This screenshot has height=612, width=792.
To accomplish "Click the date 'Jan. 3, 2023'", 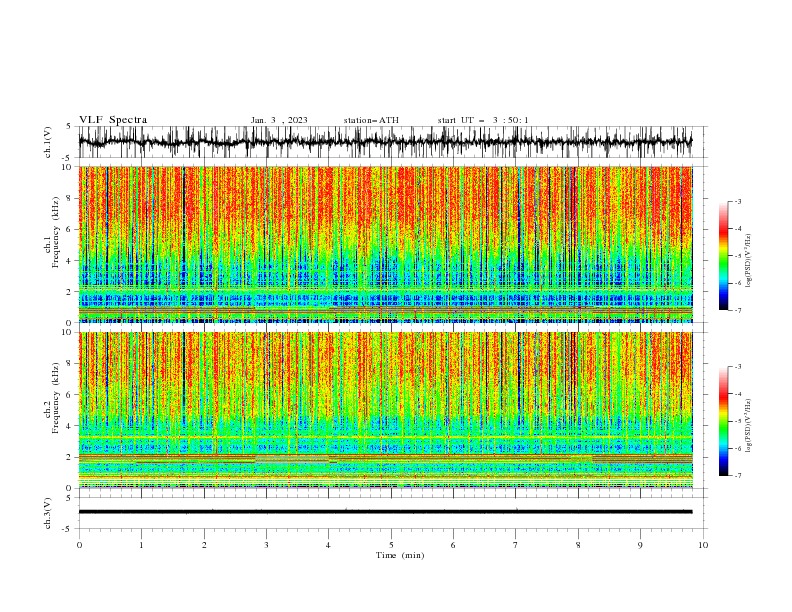I will click(x=279, y=120).
